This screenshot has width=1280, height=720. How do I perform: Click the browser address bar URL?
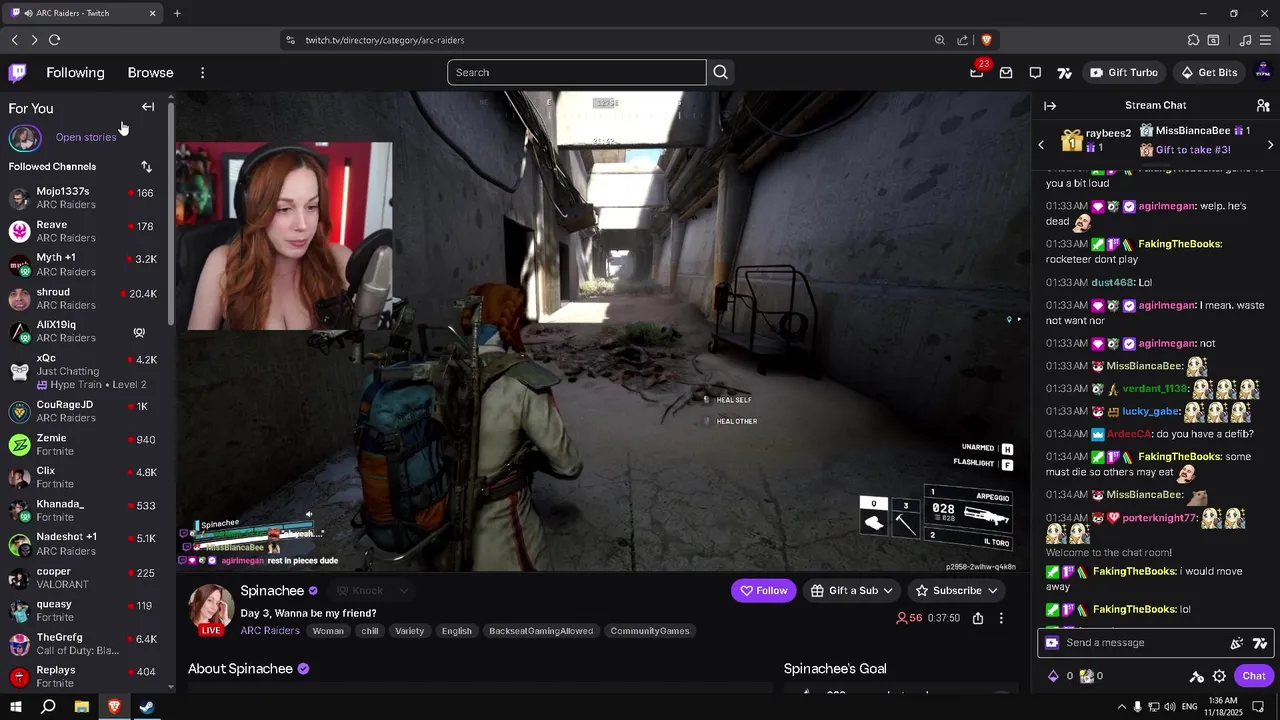click(385, 40)
